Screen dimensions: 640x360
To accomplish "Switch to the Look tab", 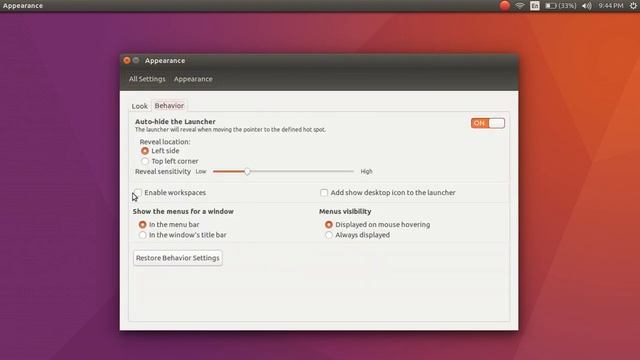I will tap(140, 106).
